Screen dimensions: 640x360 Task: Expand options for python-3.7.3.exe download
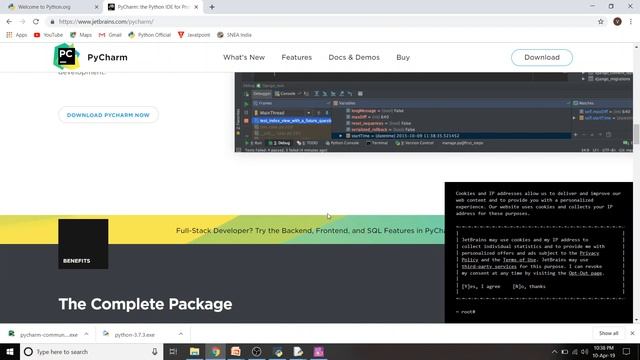point(180,334)
